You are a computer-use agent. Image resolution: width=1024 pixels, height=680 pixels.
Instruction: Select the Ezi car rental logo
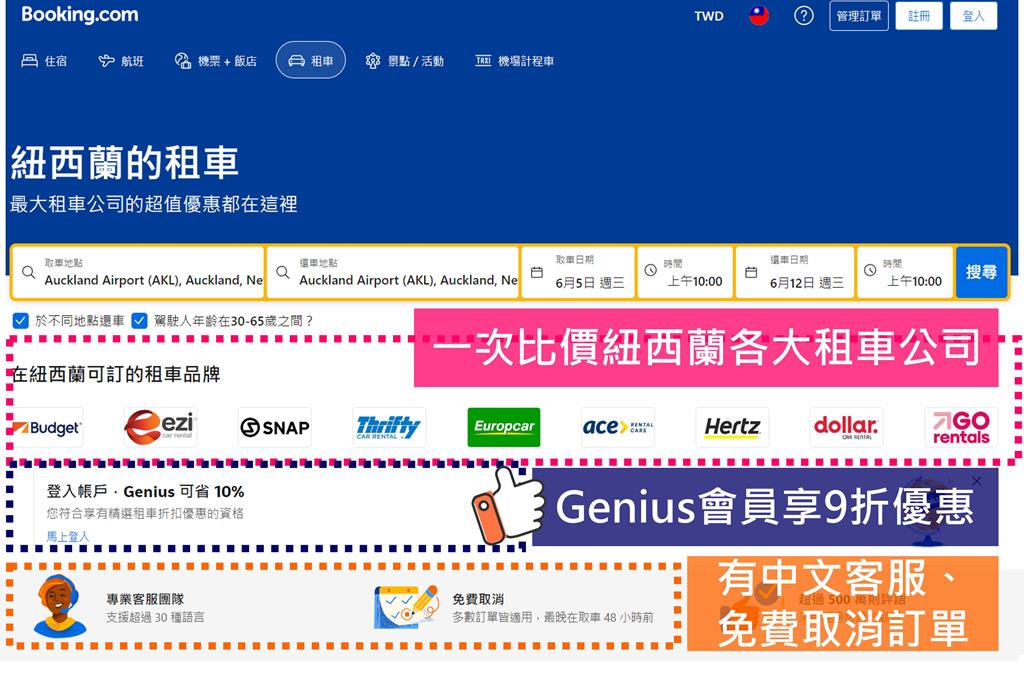pyautogui.click(x=161, y=427)
